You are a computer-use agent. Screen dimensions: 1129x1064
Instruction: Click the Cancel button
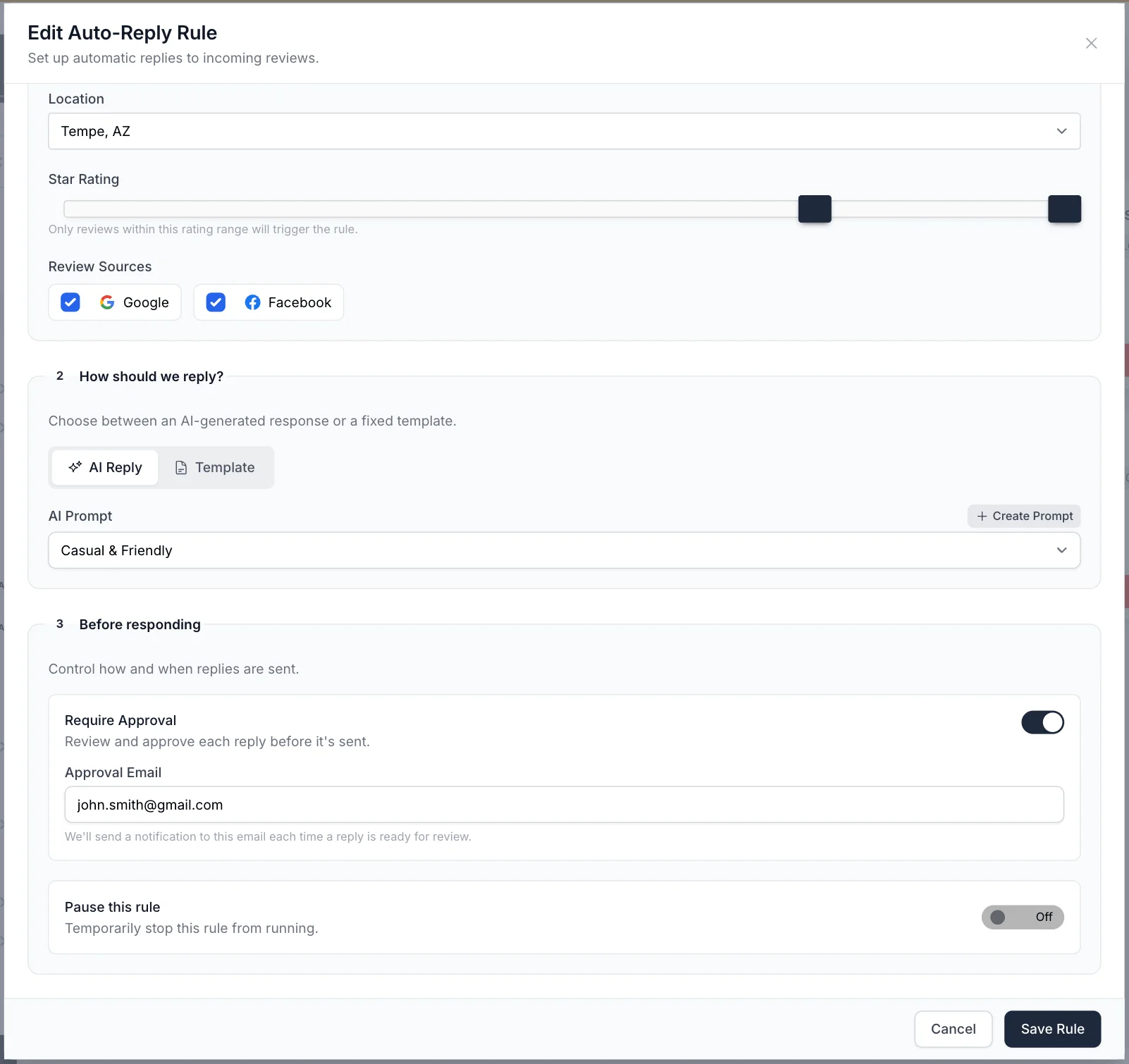953,1029
